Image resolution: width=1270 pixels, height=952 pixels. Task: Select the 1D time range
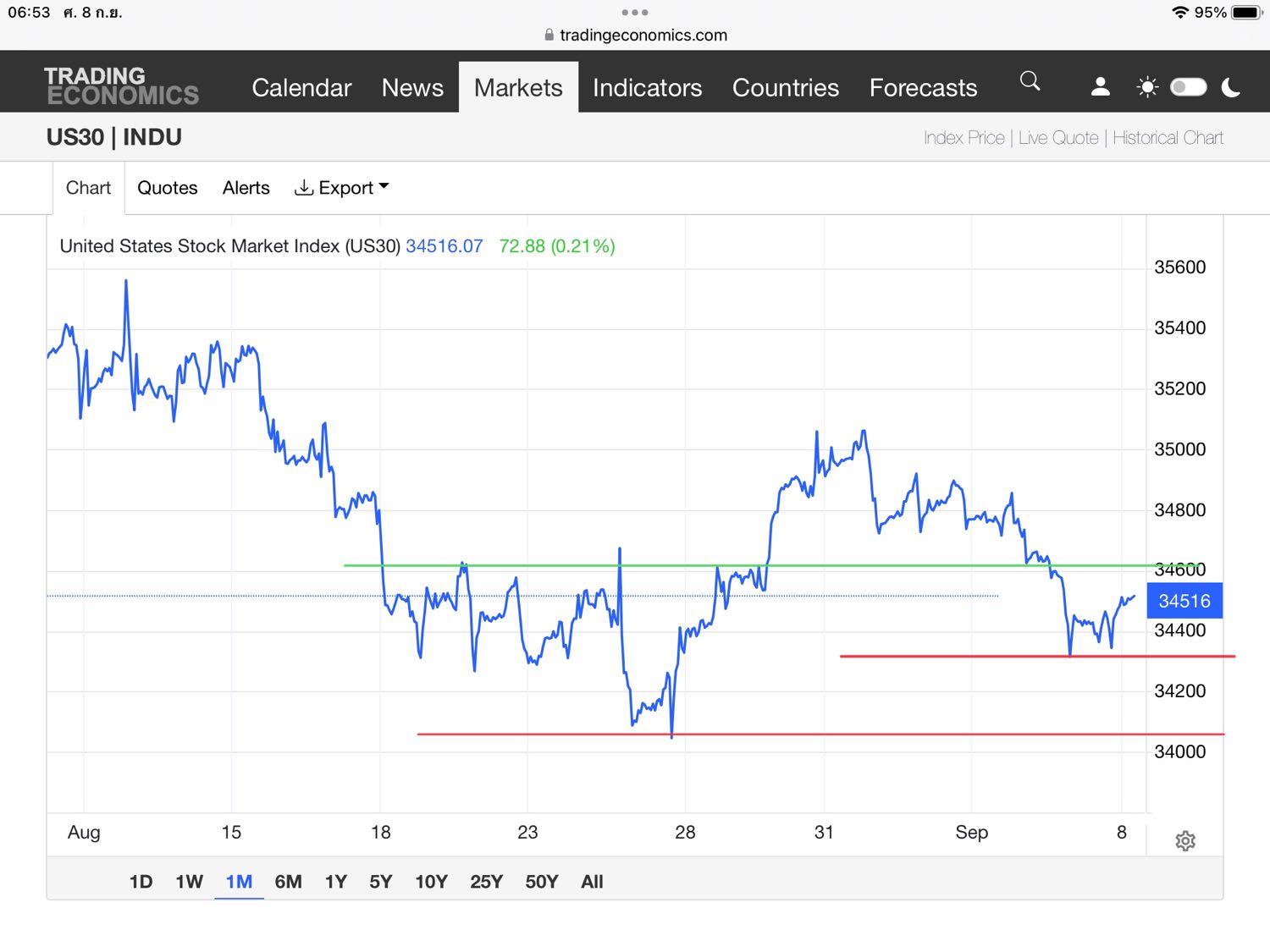pyautogui.click(x=141, y=882)
